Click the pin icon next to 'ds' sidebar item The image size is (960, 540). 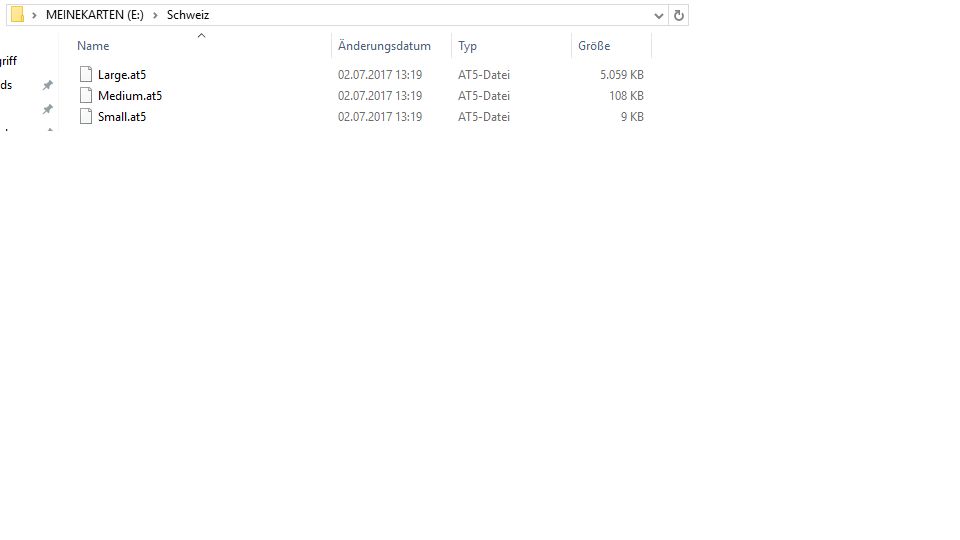pos(47,86)
